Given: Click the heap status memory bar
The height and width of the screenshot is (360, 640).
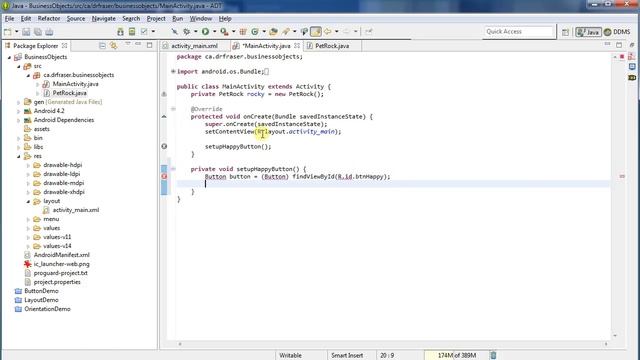Looking at the screenshot, I should pyautogui.click(x=456, y=355).
